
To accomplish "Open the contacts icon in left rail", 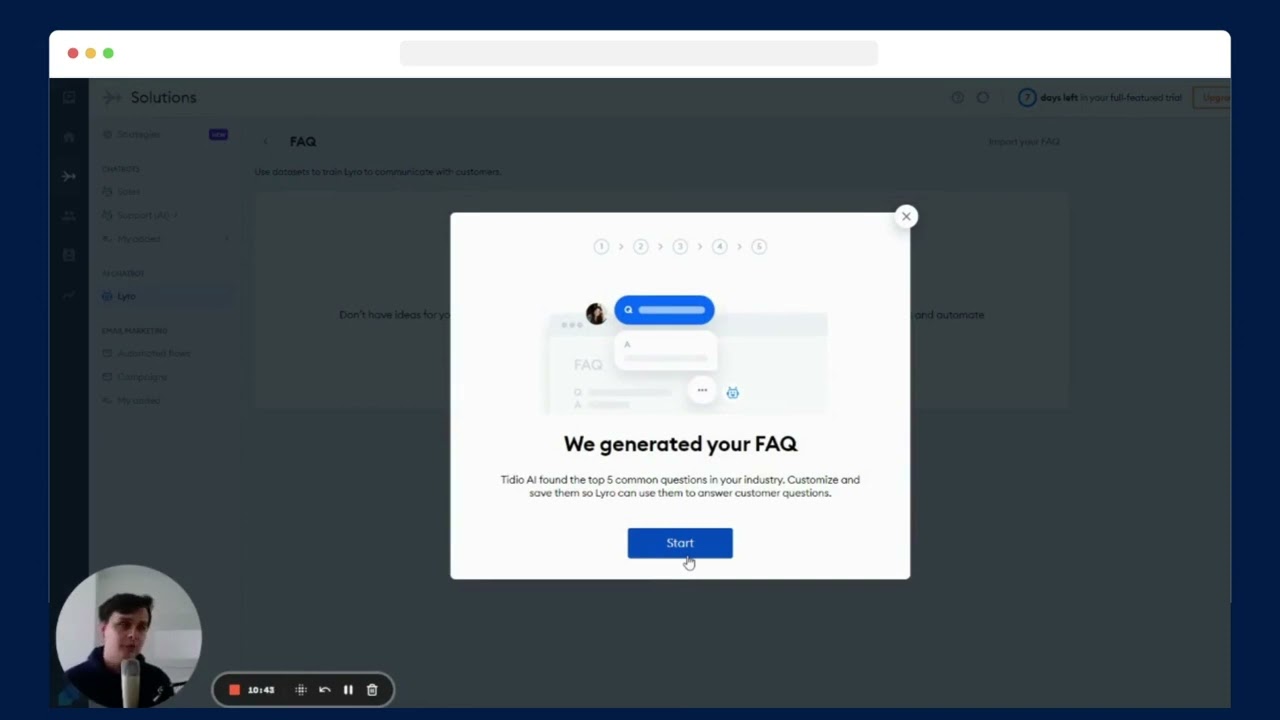I will [x=69, y=215].
